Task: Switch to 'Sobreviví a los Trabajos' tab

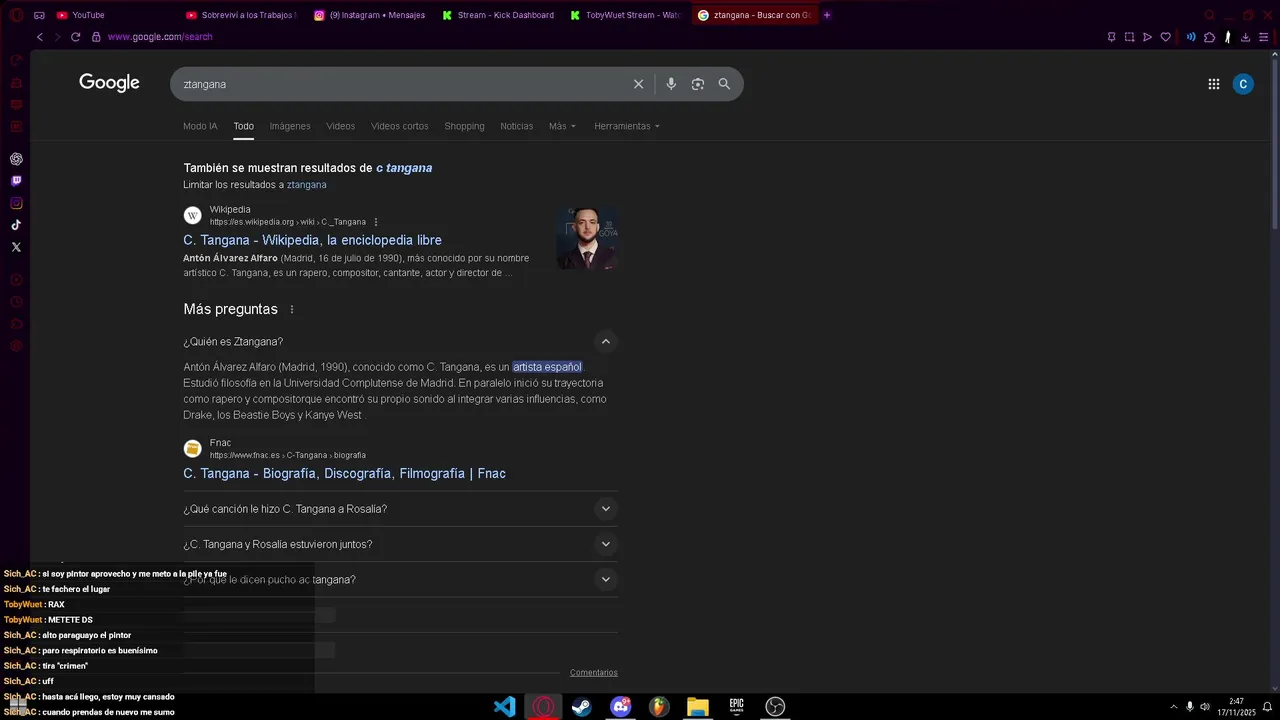Action: 241,15
